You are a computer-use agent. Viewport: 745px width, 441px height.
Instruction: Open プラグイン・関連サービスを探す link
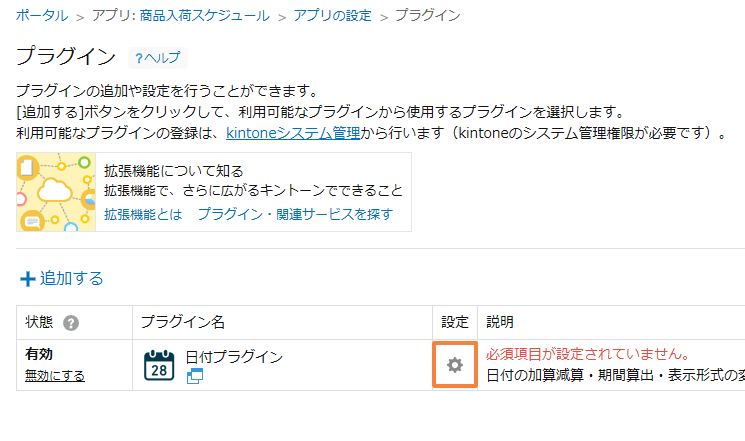tap(295, 214)
